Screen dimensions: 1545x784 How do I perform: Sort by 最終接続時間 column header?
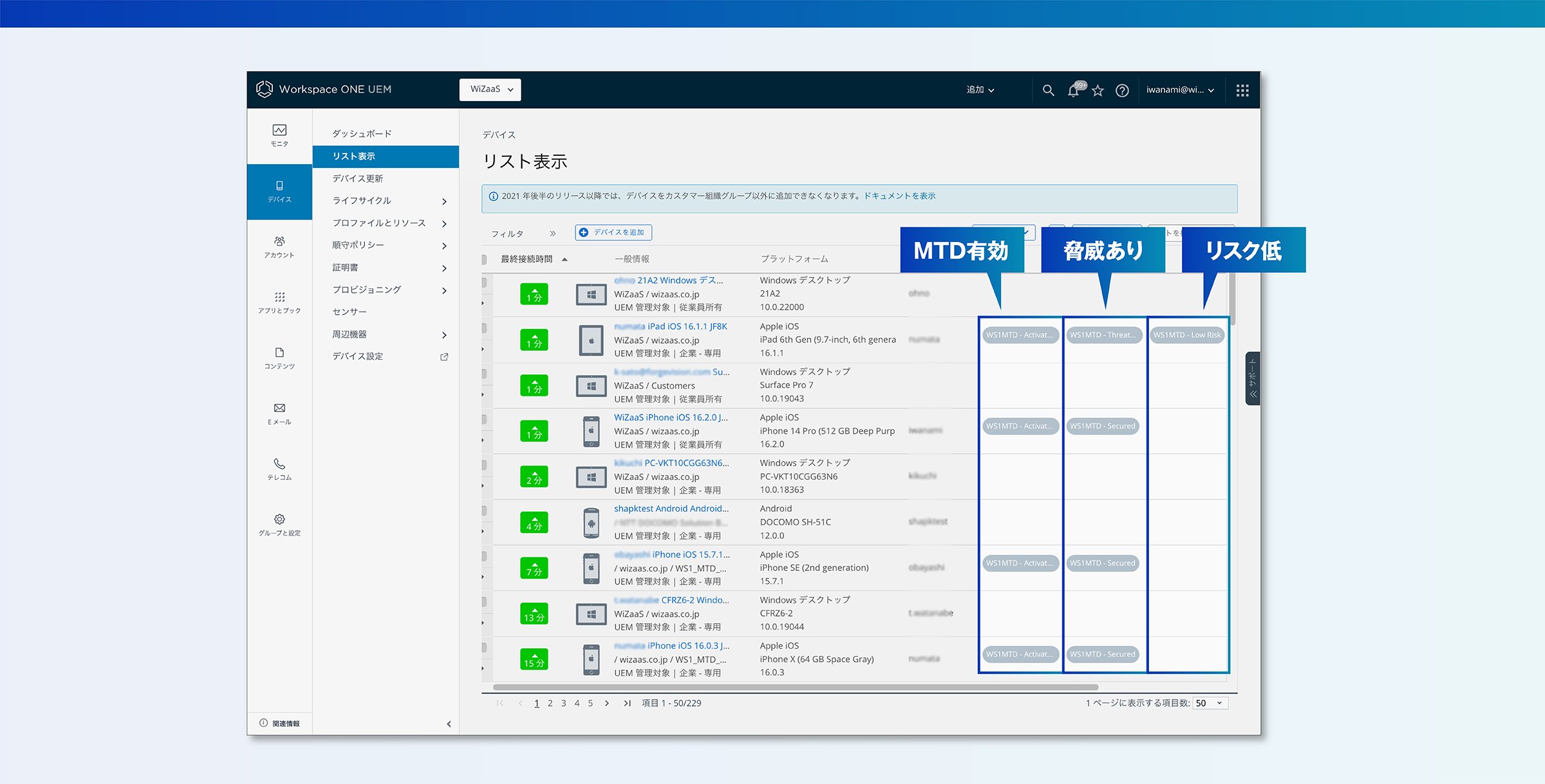click(527, 259)
